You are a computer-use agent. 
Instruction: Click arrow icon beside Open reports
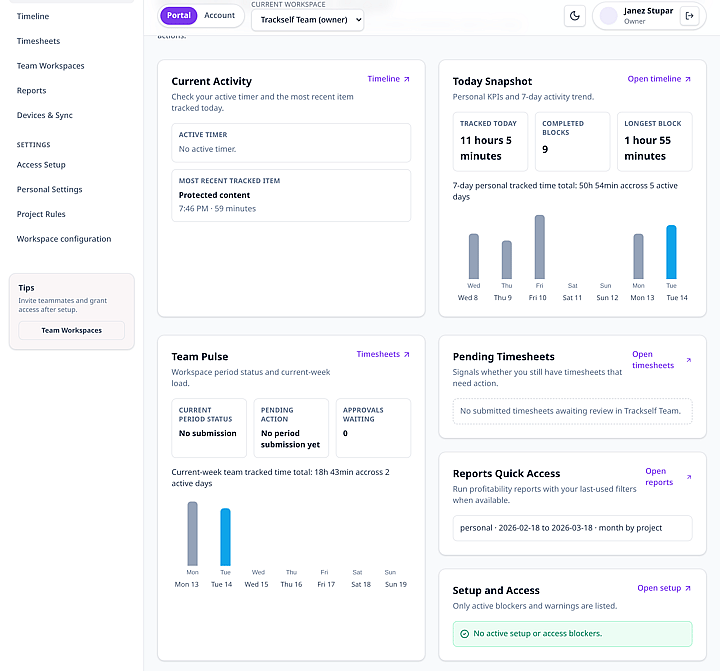689,477
